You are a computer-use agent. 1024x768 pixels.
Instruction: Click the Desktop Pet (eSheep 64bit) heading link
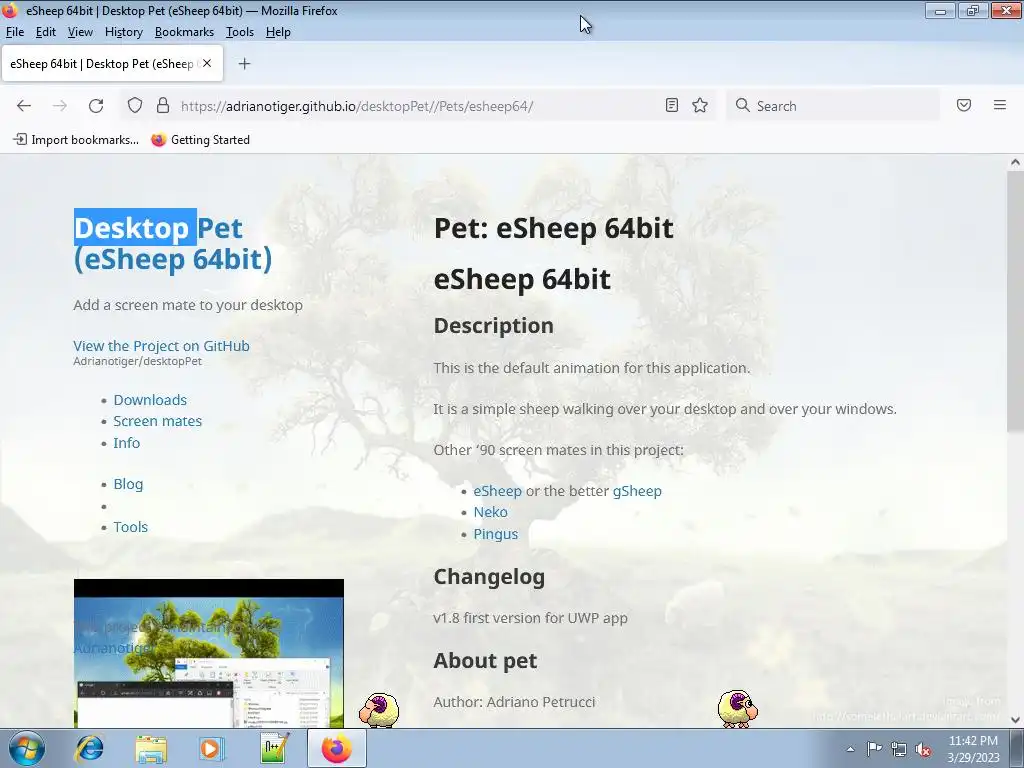172,243
